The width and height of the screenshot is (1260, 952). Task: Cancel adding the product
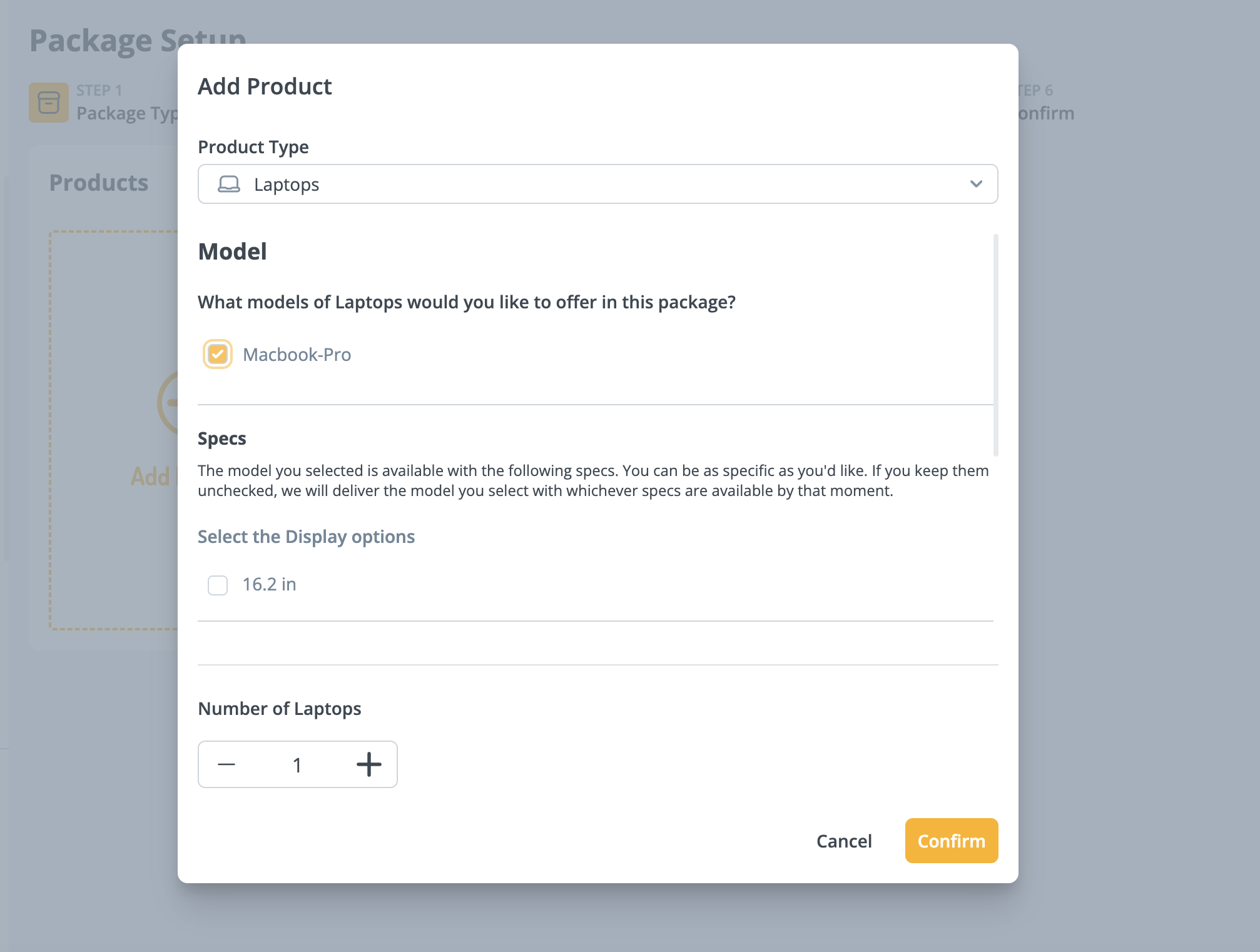pyautogui.click(x=844, y=841)
